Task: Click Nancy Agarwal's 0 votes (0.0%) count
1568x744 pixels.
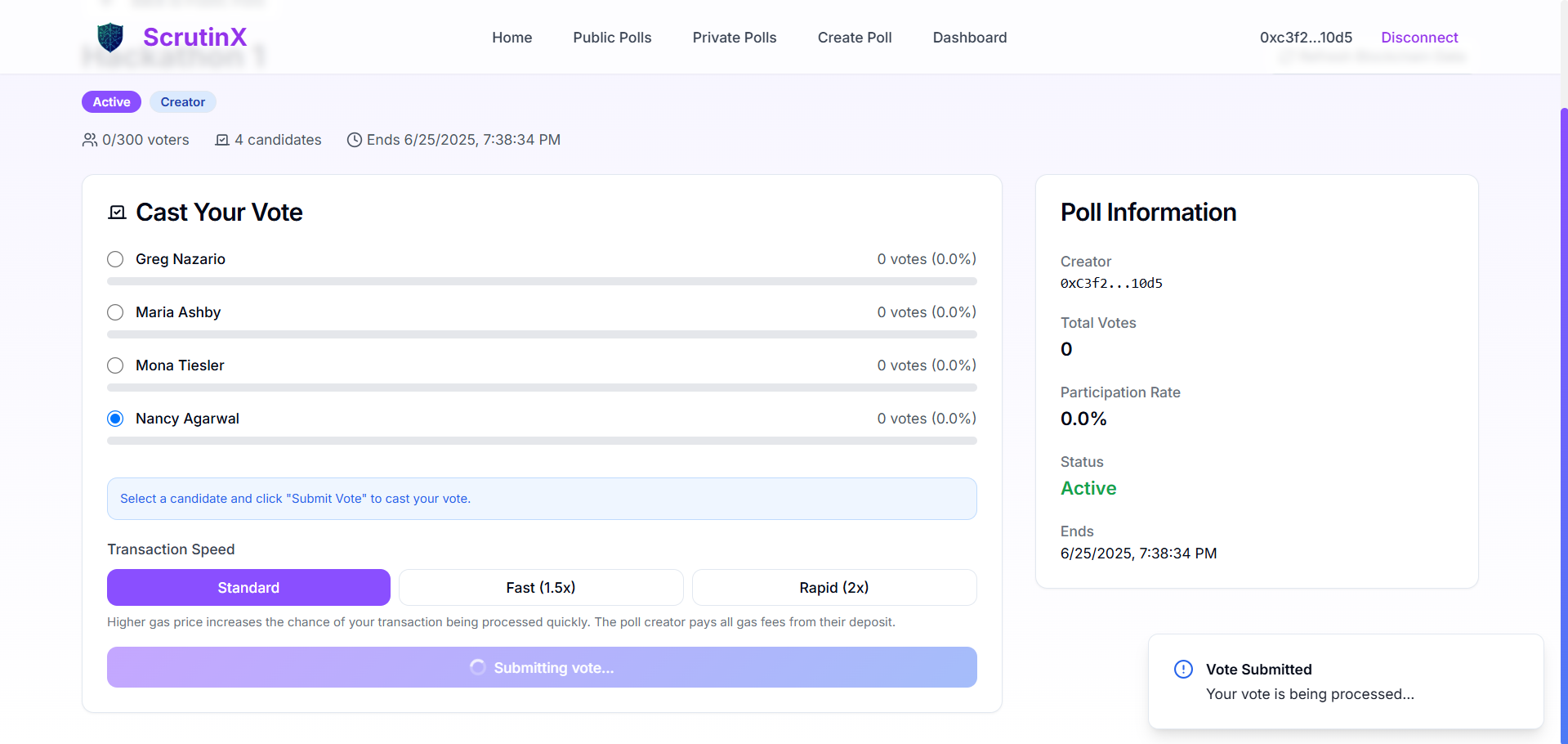Action: pos(927,419)
